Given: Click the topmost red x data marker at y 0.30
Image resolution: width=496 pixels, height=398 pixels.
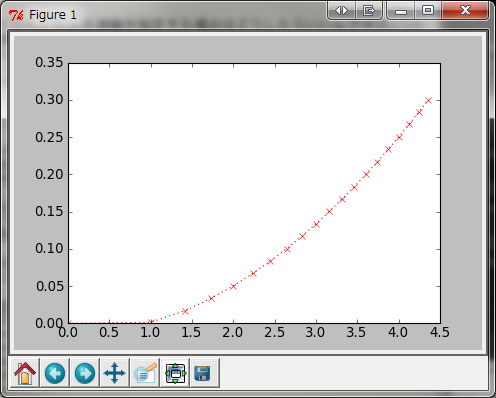Looking at the screenshot, I should click(428, 100).
